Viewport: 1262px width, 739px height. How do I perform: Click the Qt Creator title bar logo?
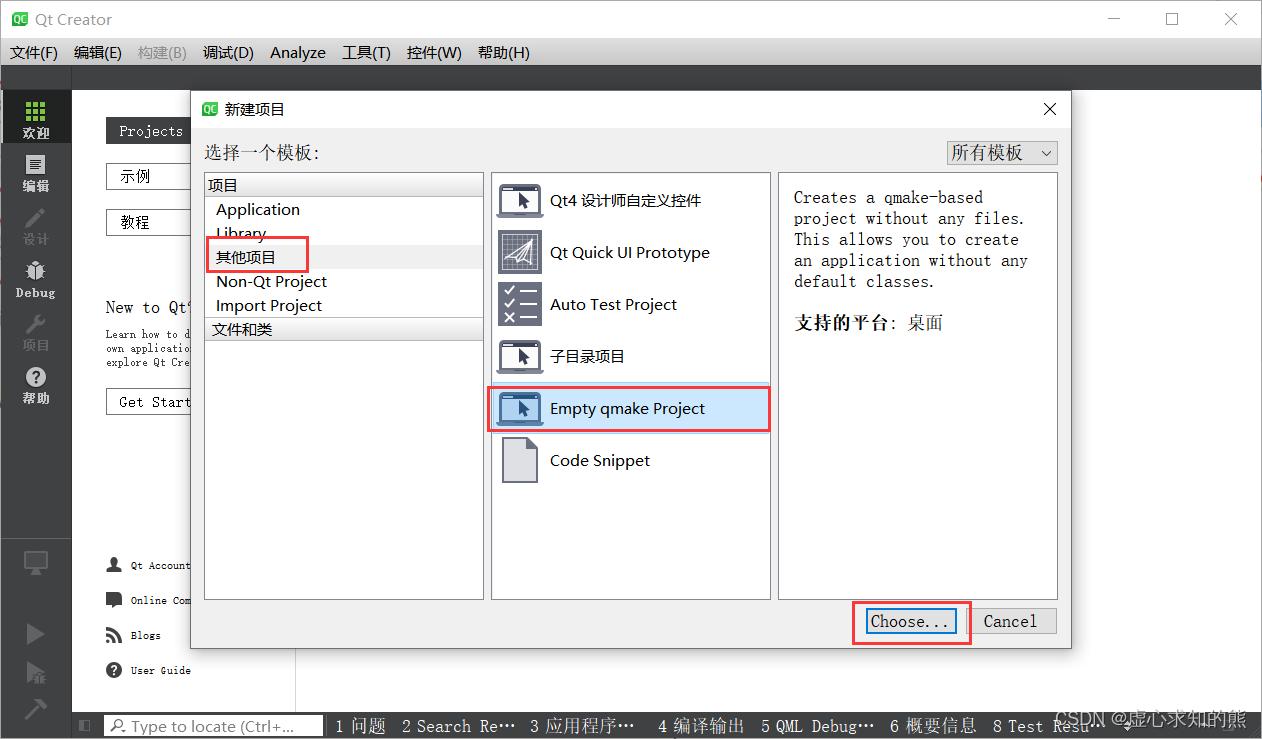(19, 19)
